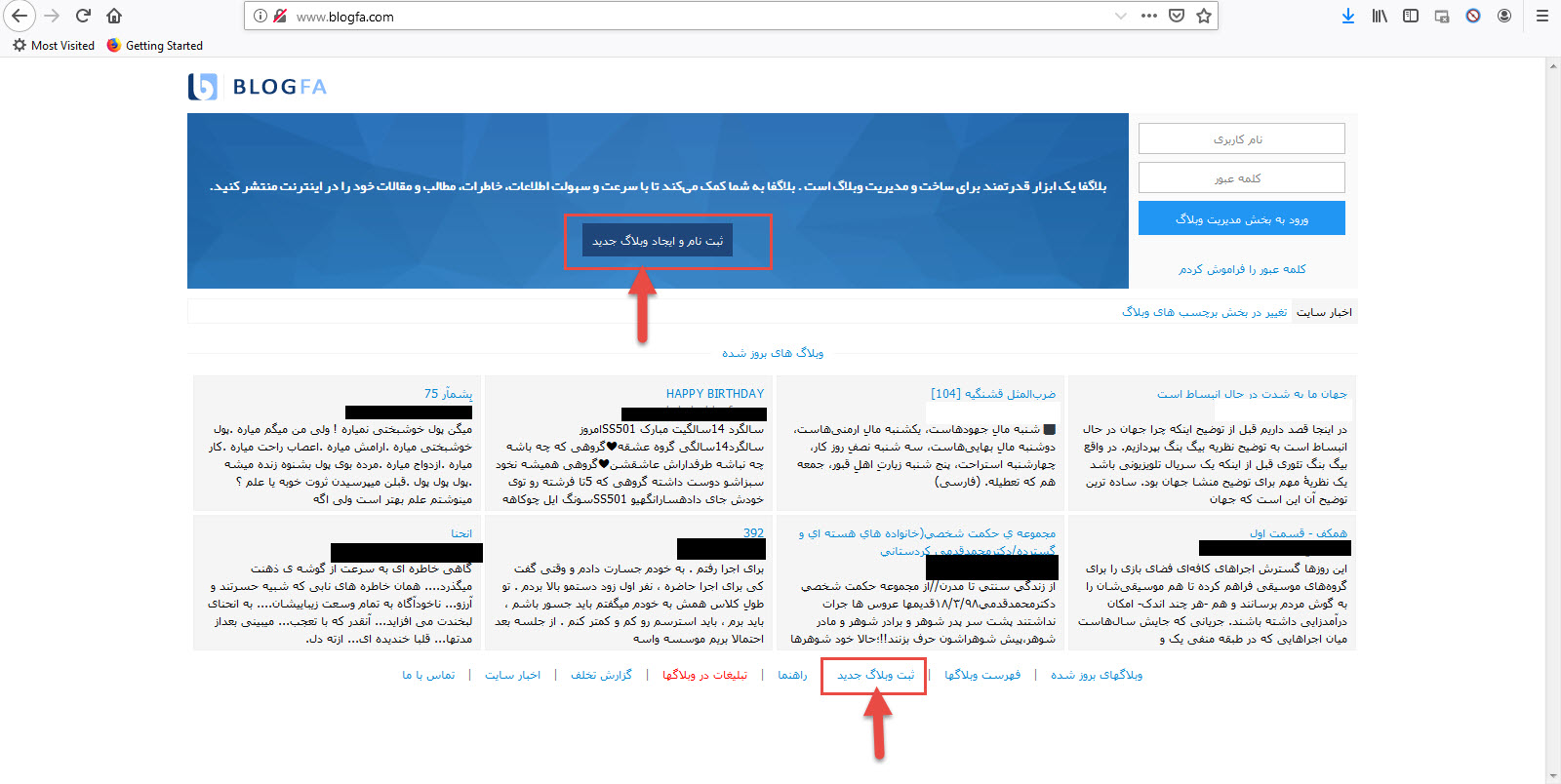
Task: Open footer link اخبار سایت
Action: click(x=512, y=675)
